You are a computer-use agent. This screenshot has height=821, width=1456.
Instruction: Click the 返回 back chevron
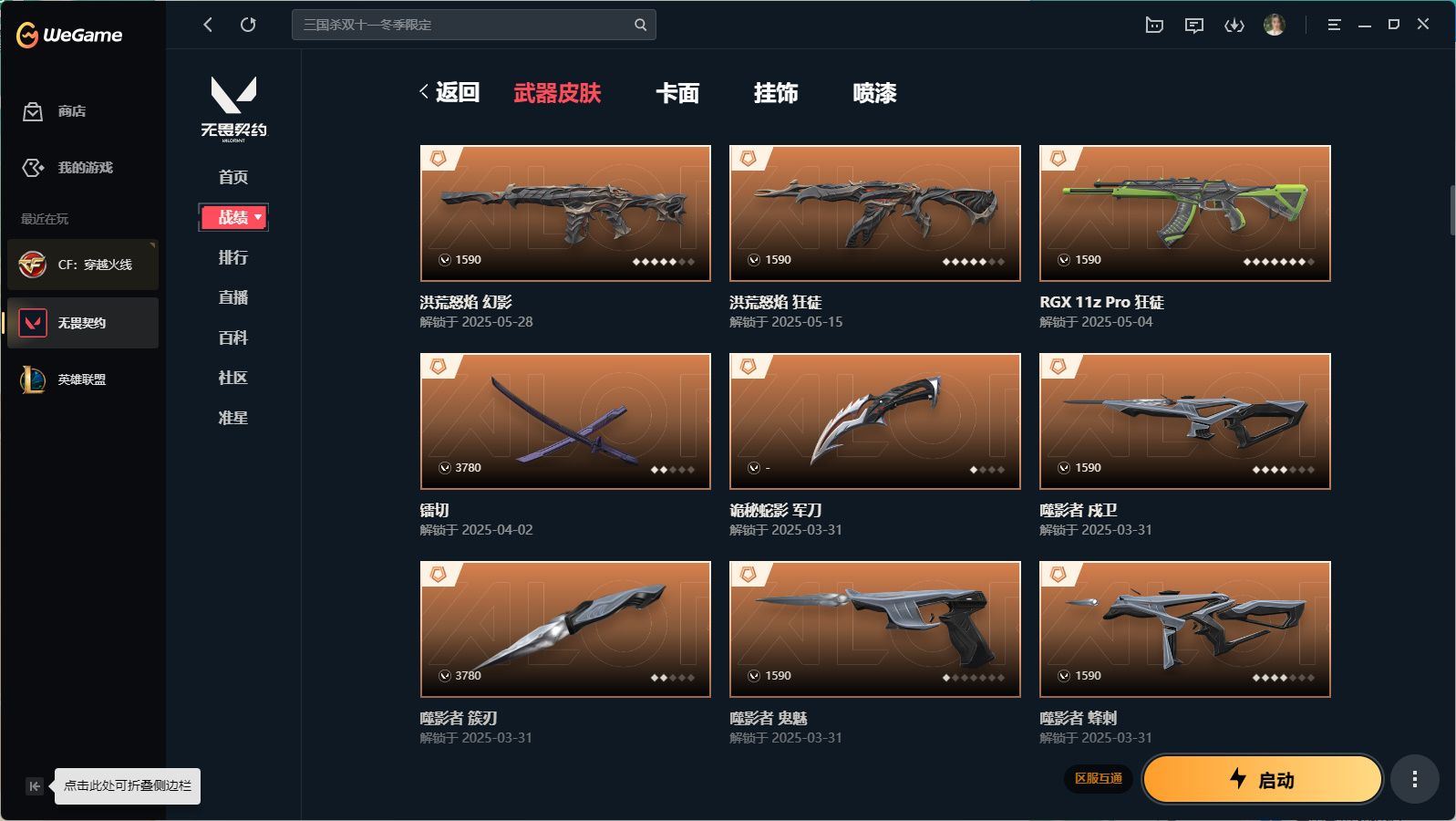[x=424, y=91]
